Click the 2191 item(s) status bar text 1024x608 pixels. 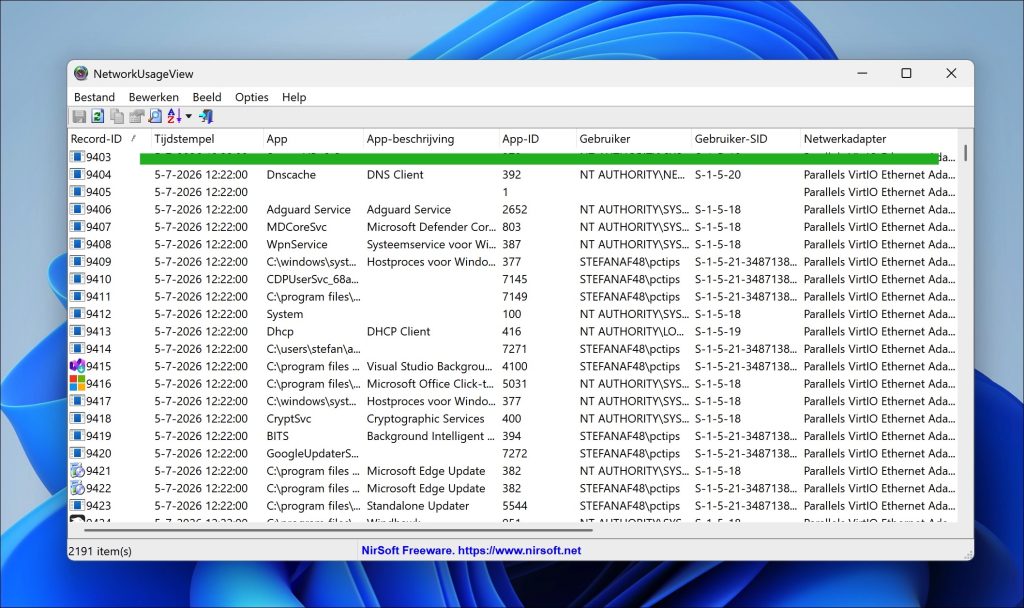pos(100,551)
